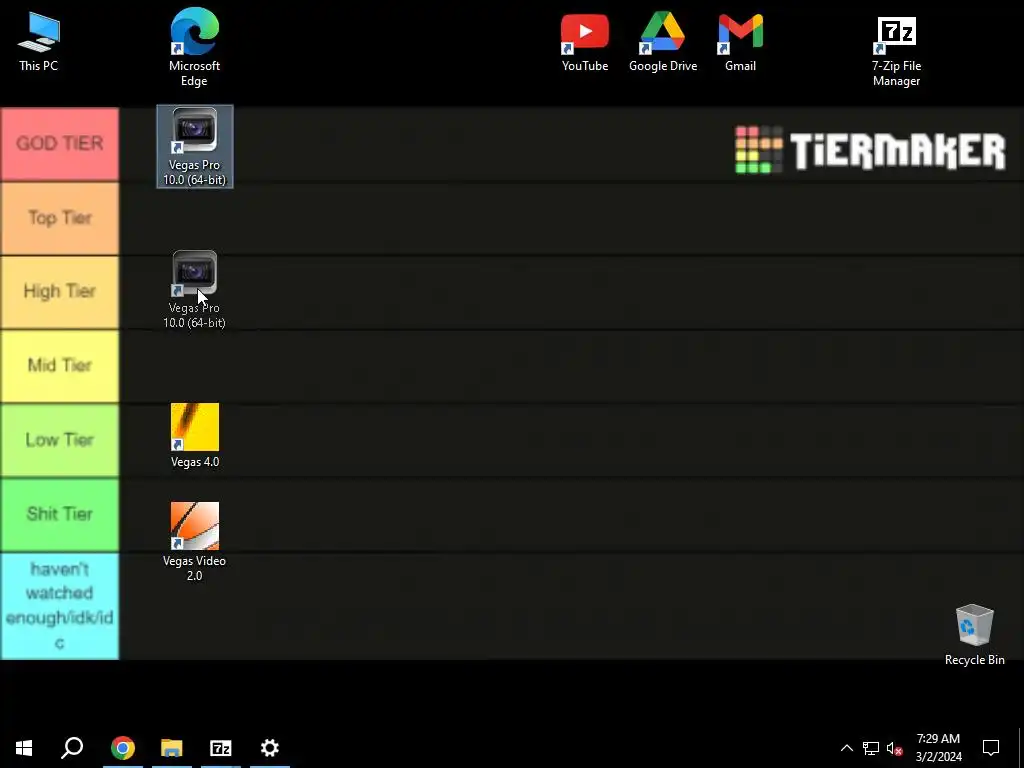This screenshot has height=768, width=1024.
Task: Click the Top Tier orange label
Action: point(59,218)
